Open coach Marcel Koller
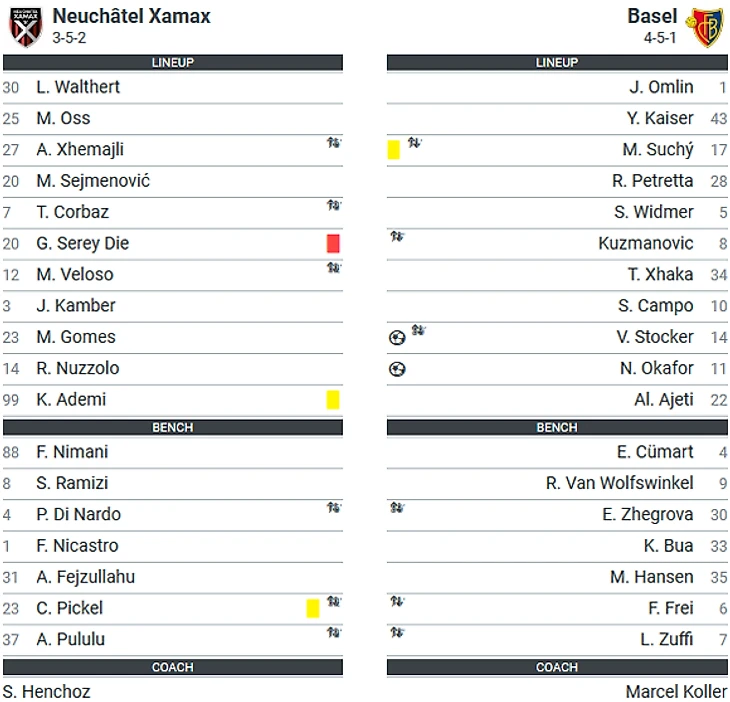Image resolution: width=730 pixels, height=702 pixels. coord(676,692)
